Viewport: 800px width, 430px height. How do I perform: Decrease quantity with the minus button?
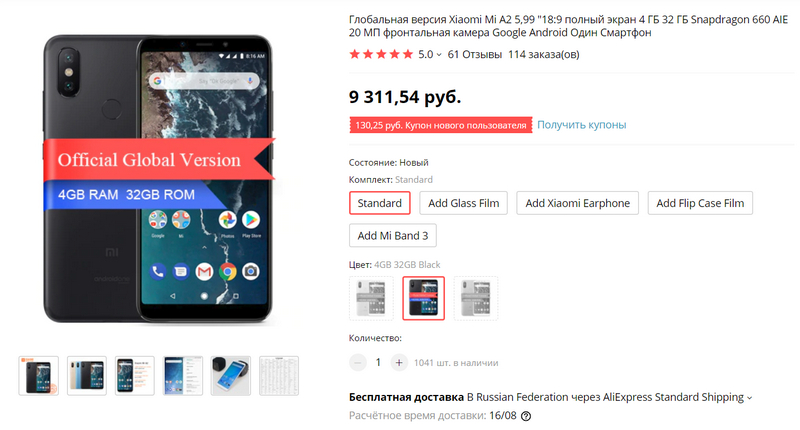click(358, 363)
